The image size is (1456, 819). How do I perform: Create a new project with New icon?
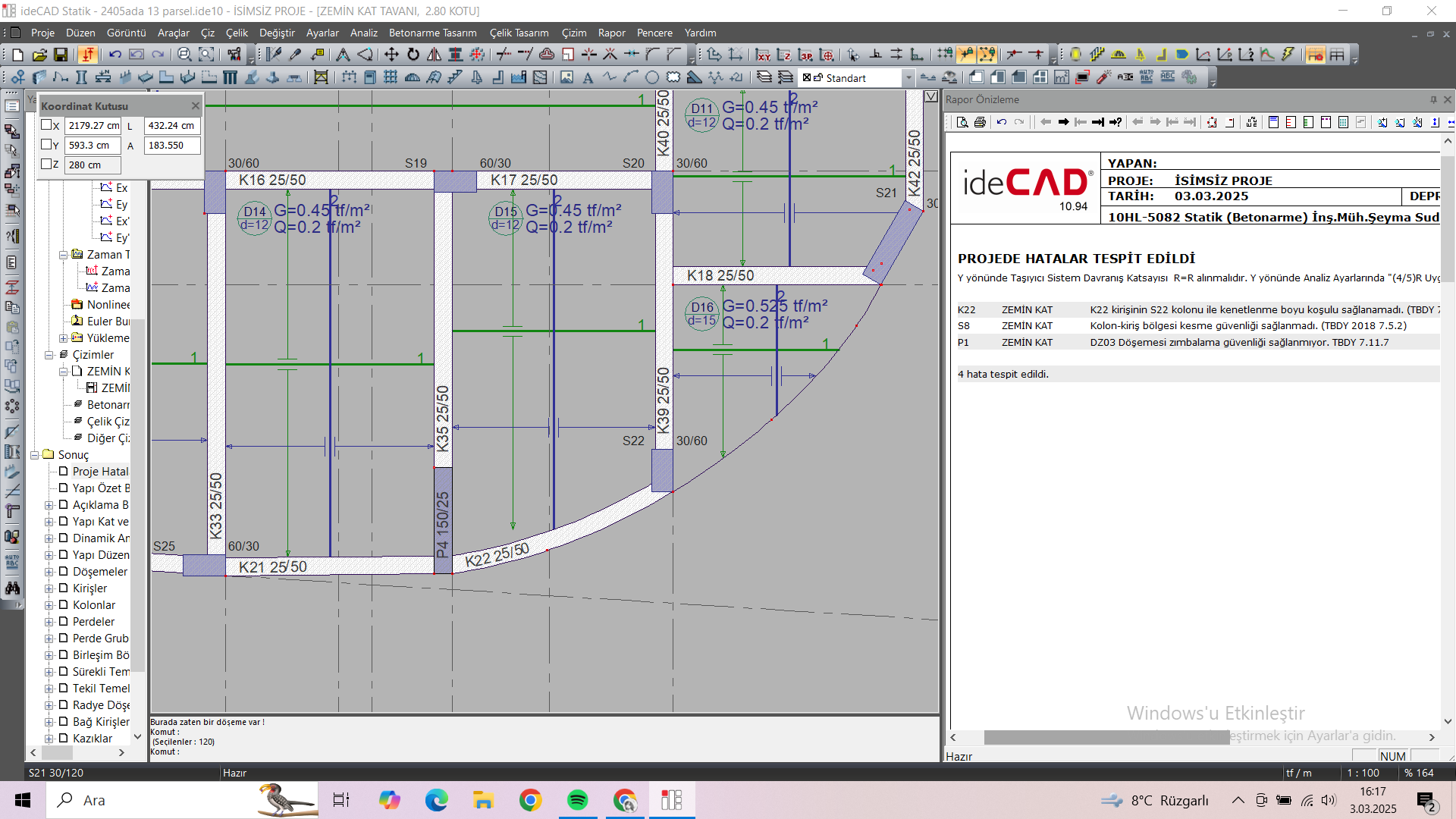pos(18,55)
